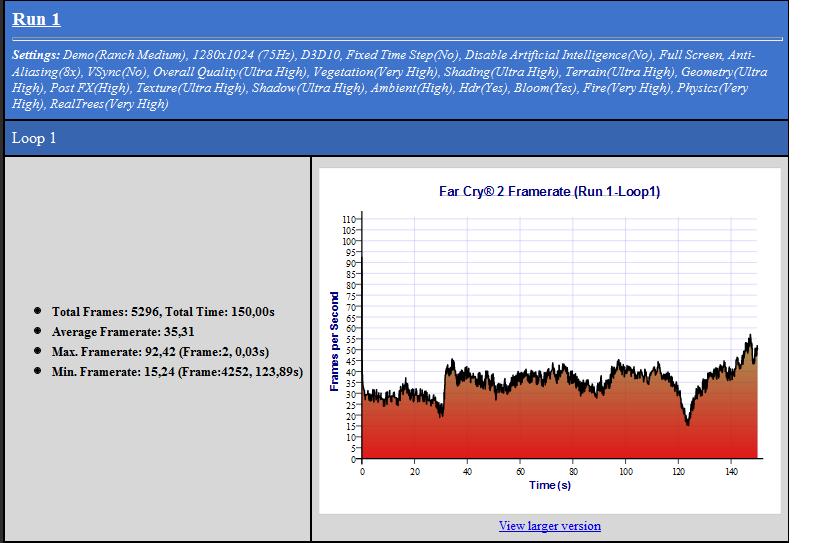Click 'Min. Framerate: 15,24' entry
Image resolution: width=840 pixels, height=543 pixels.
(177, 372)
